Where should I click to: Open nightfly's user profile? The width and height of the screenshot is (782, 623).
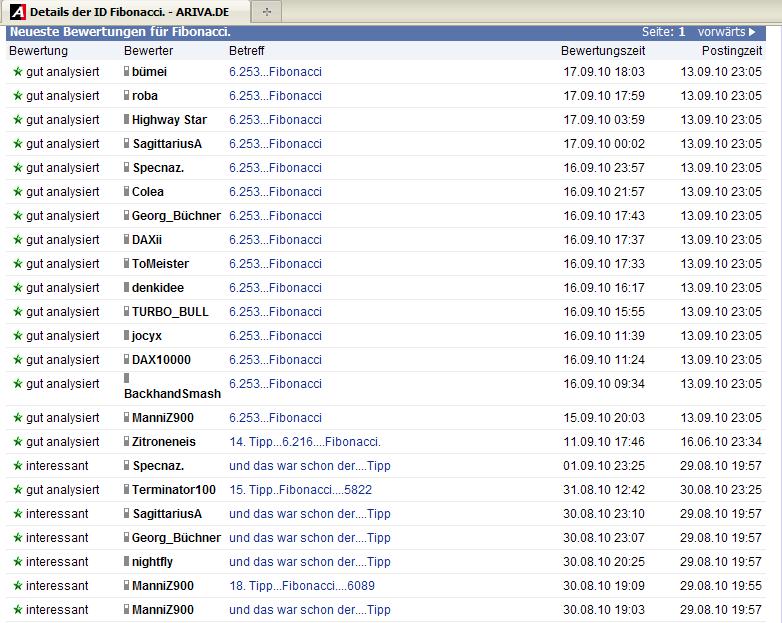click(152, 562)
